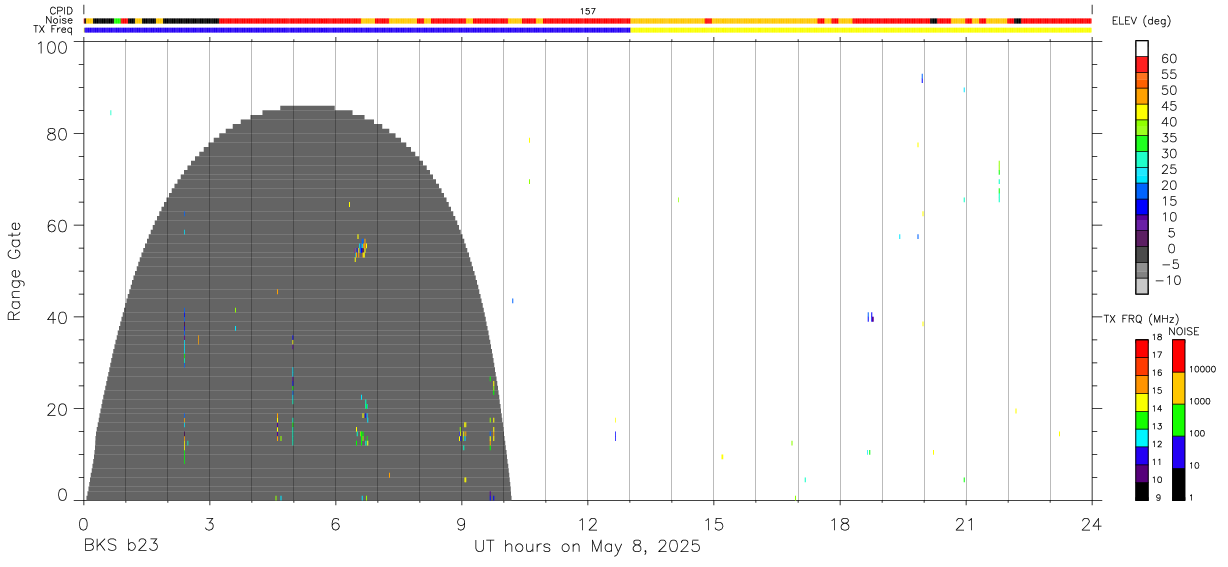The height and width of the screenshot is (567, 1228).
Task: Click the black Noise strip segment near 2-3 UT
Action: tap(191, 20)
